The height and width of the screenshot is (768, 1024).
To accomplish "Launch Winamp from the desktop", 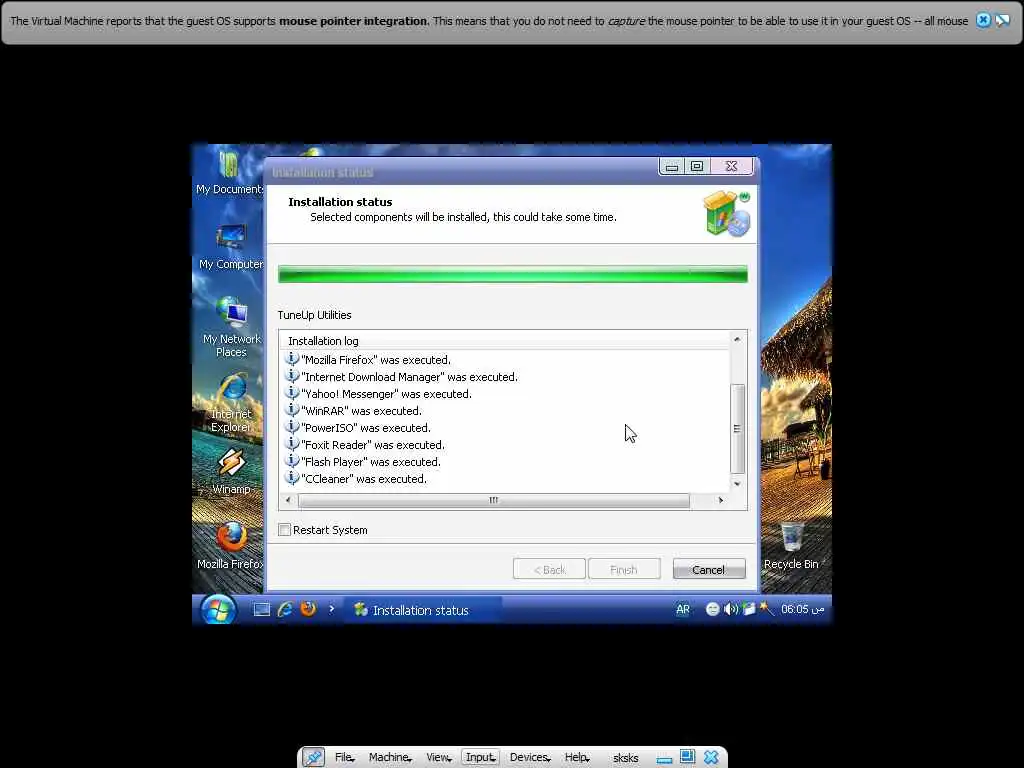I will click(x=231, y=472).
